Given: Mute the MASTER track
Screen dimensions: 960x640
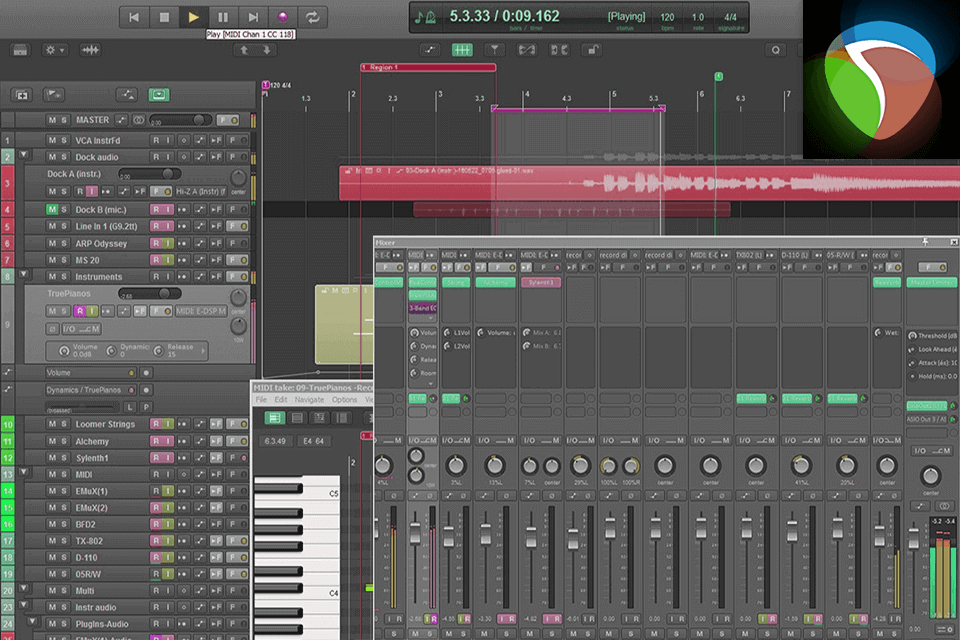Looking at the screenshot, I should tap(53, 119).
